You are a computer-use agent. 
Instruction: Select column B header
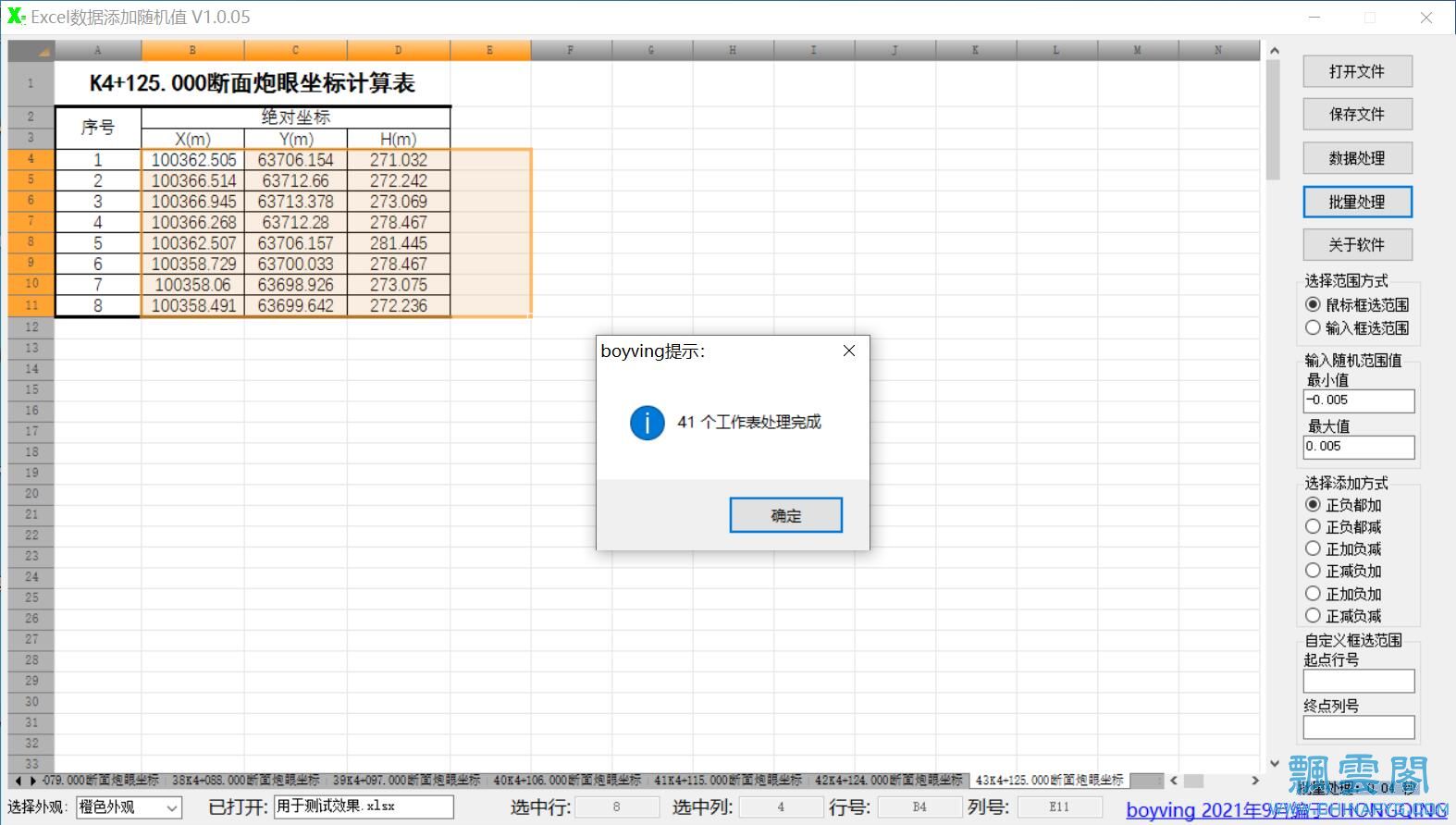(x=192, y=50)
